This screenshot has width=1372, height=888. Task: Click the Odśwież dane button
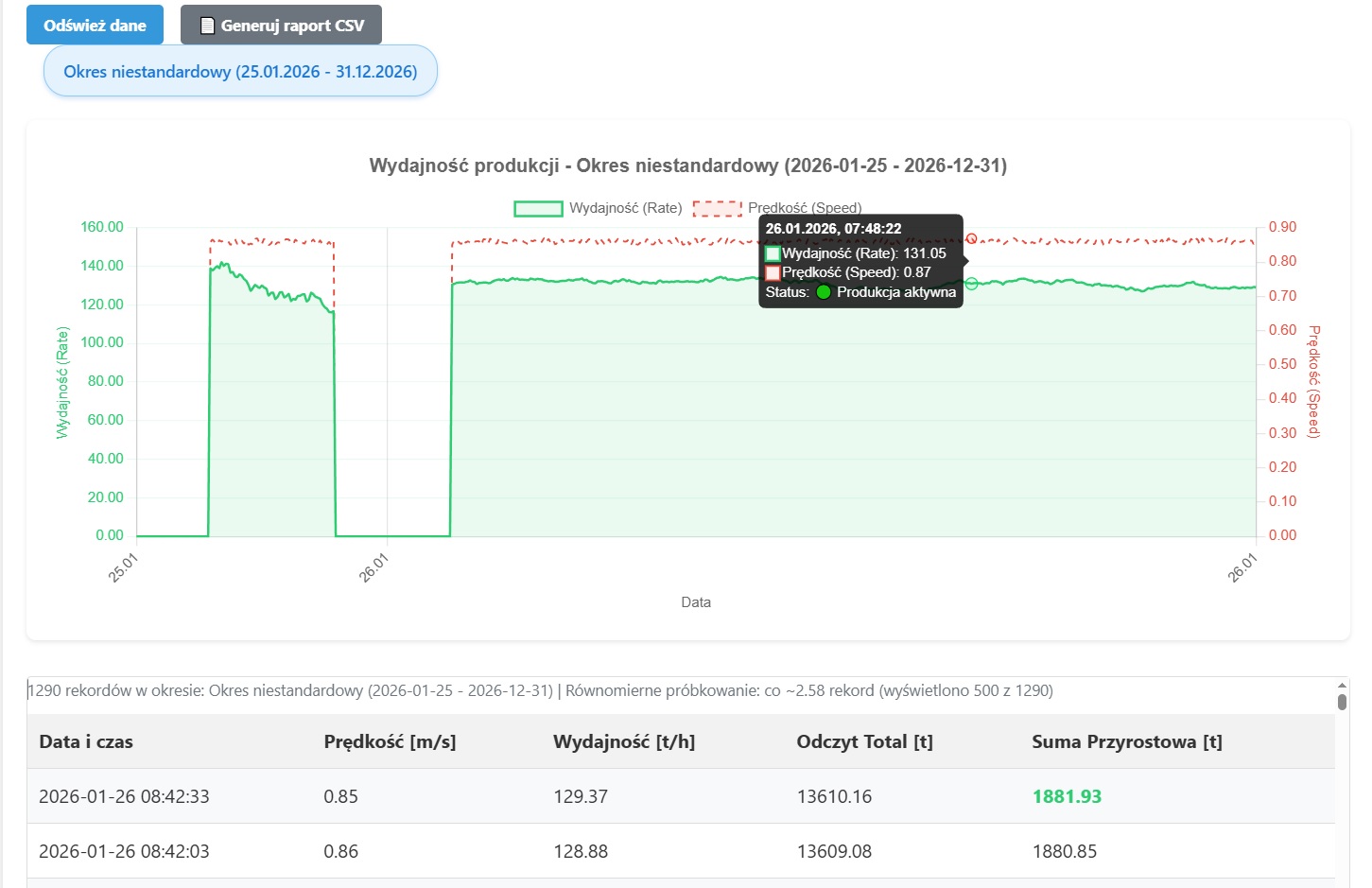(x=95, y=26)
